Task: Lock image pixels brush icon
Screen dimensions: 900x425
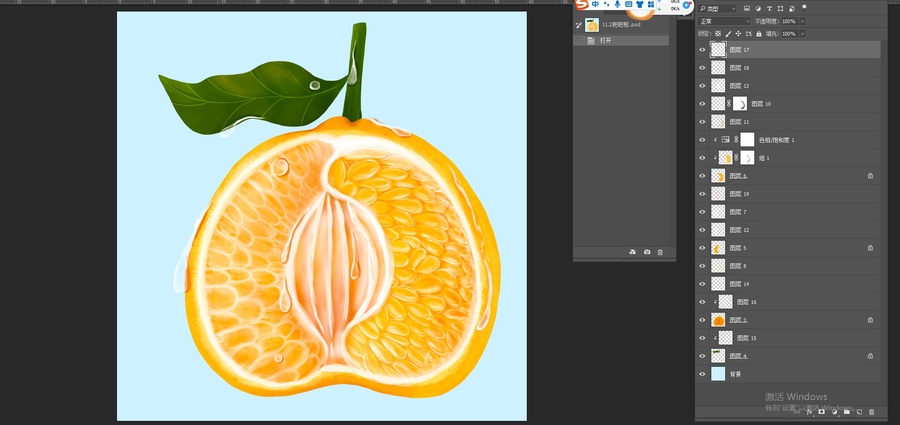Action: pyautogui.click(x=728, y=34)
